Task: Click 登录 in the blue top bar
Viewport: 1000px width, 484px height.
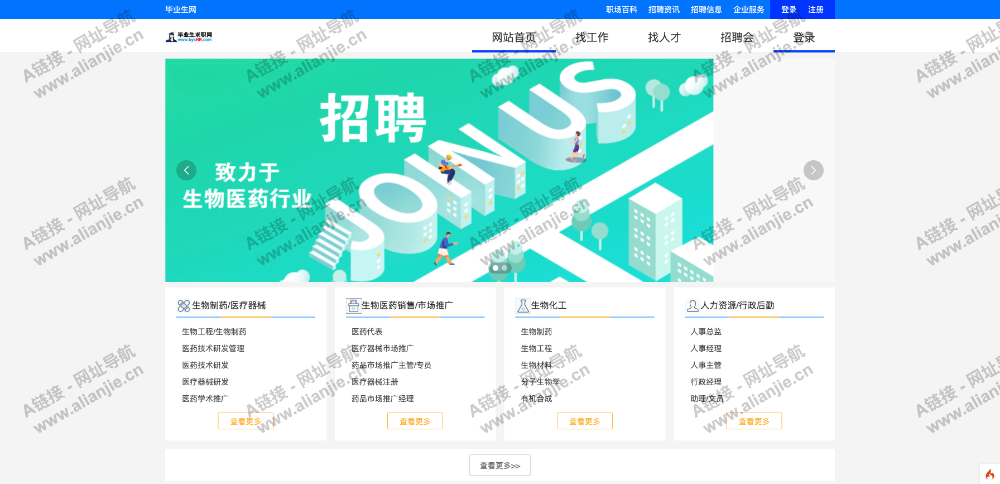Action: pyautogui.click(x=789, y=10)
